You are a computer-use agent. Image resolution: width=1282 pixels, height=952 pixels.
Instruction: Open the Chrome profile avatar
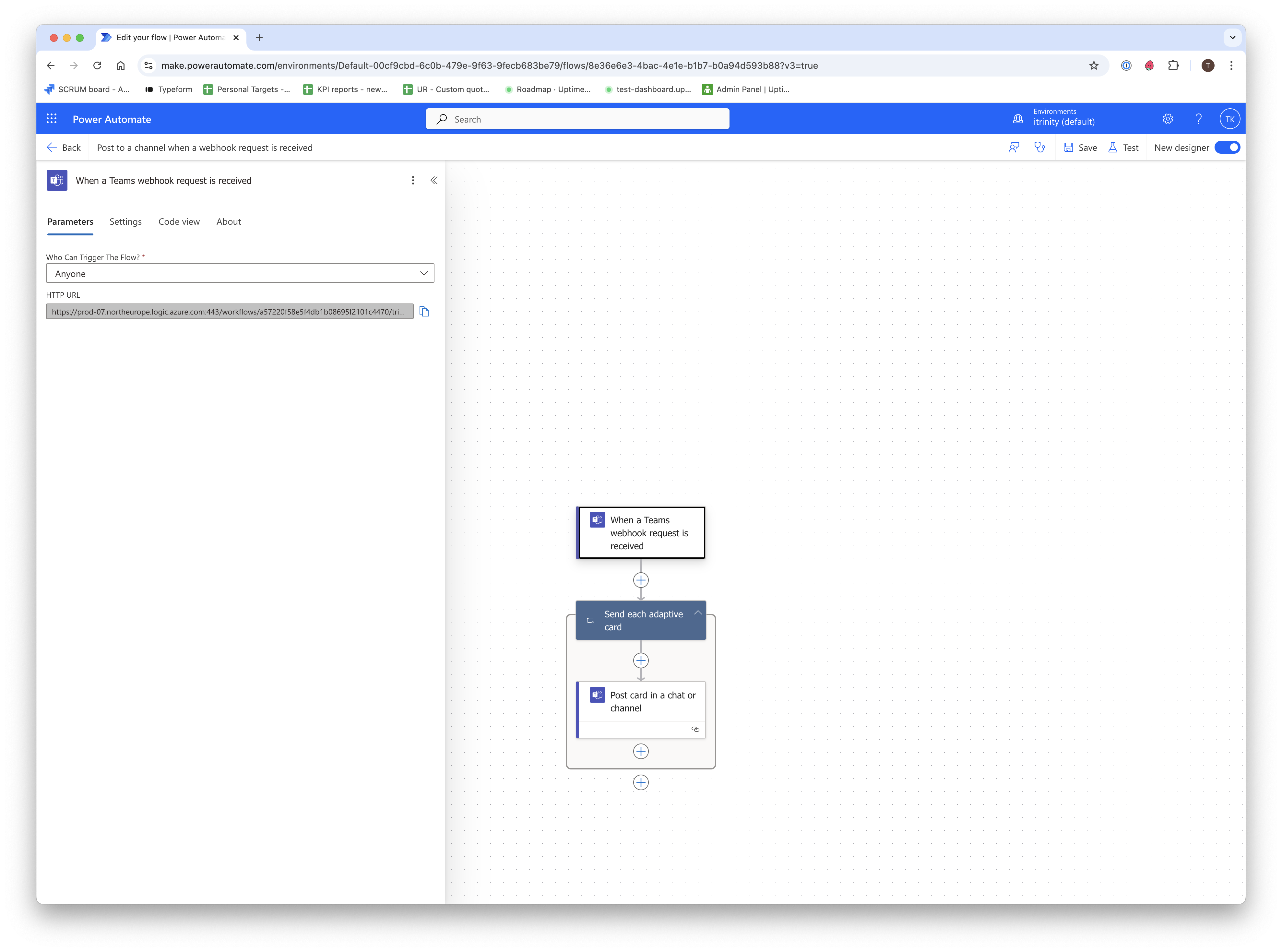[x=1208, y=66]
